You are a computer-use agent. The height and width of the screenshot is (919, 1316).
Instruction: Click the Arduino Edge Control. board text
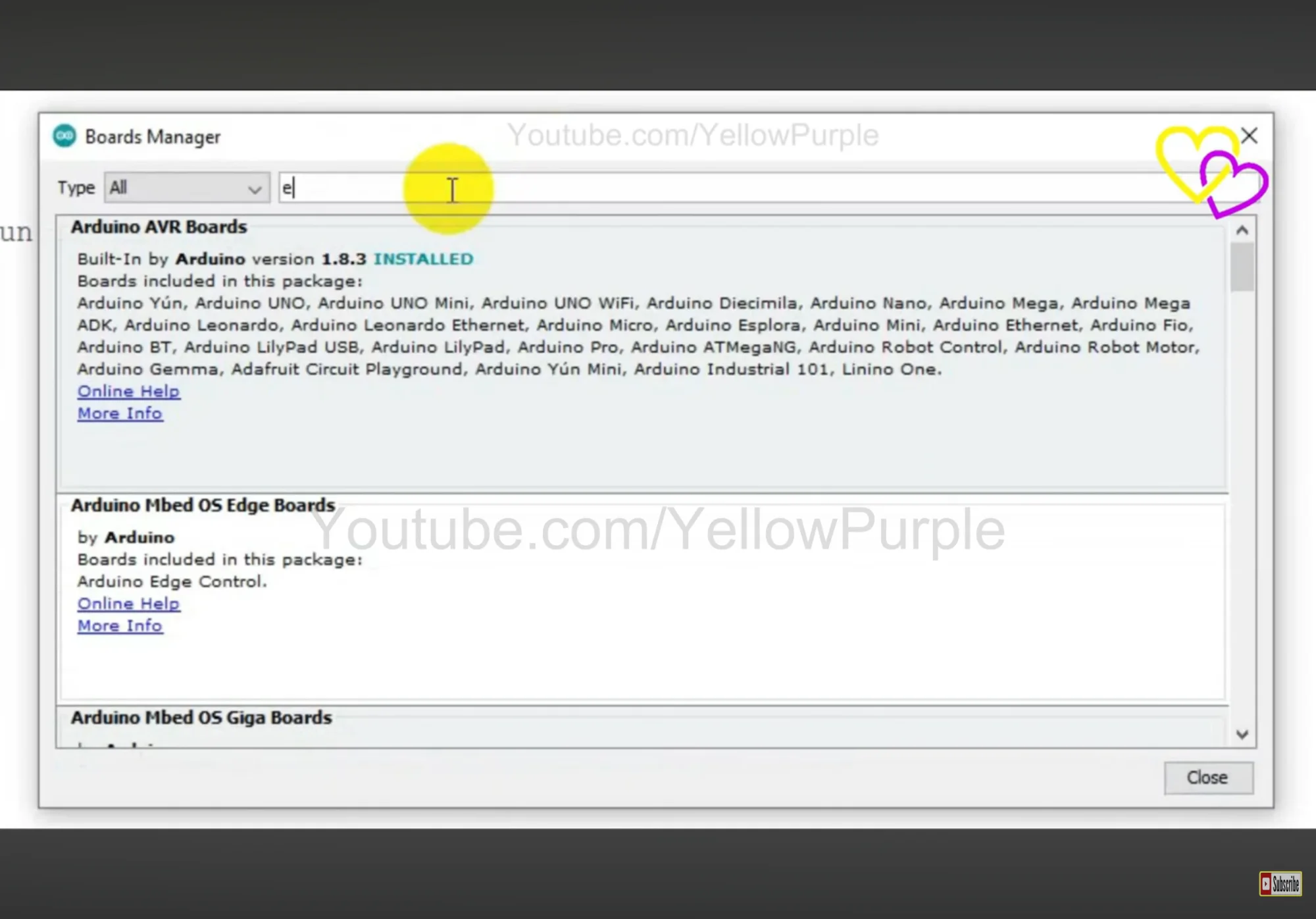coord(172,581)
